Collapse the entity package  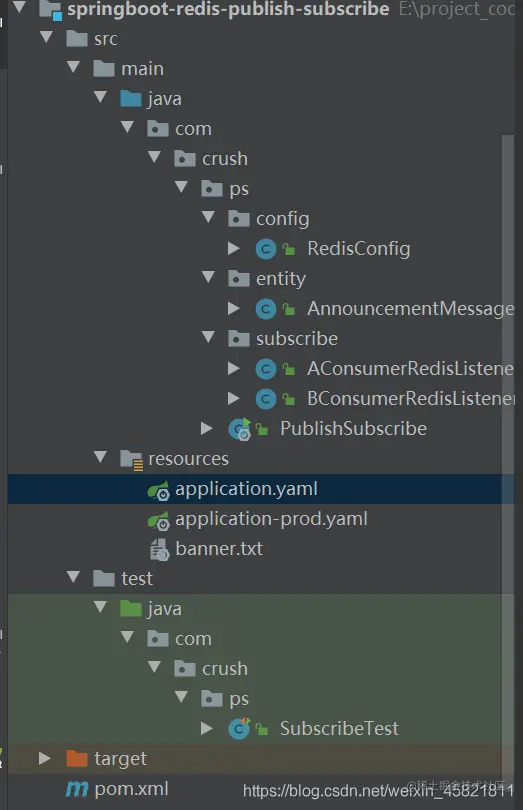click(208, 277)
